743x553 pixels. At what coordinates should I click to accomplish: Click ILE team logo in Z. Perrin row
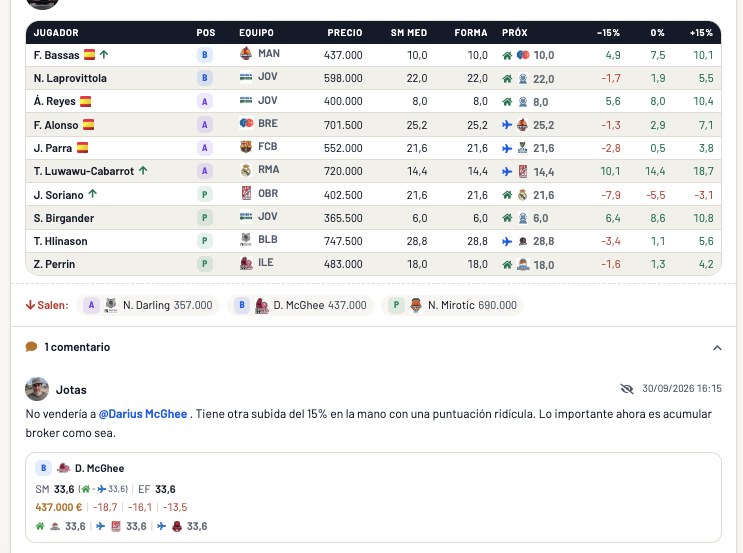point(246,263)
